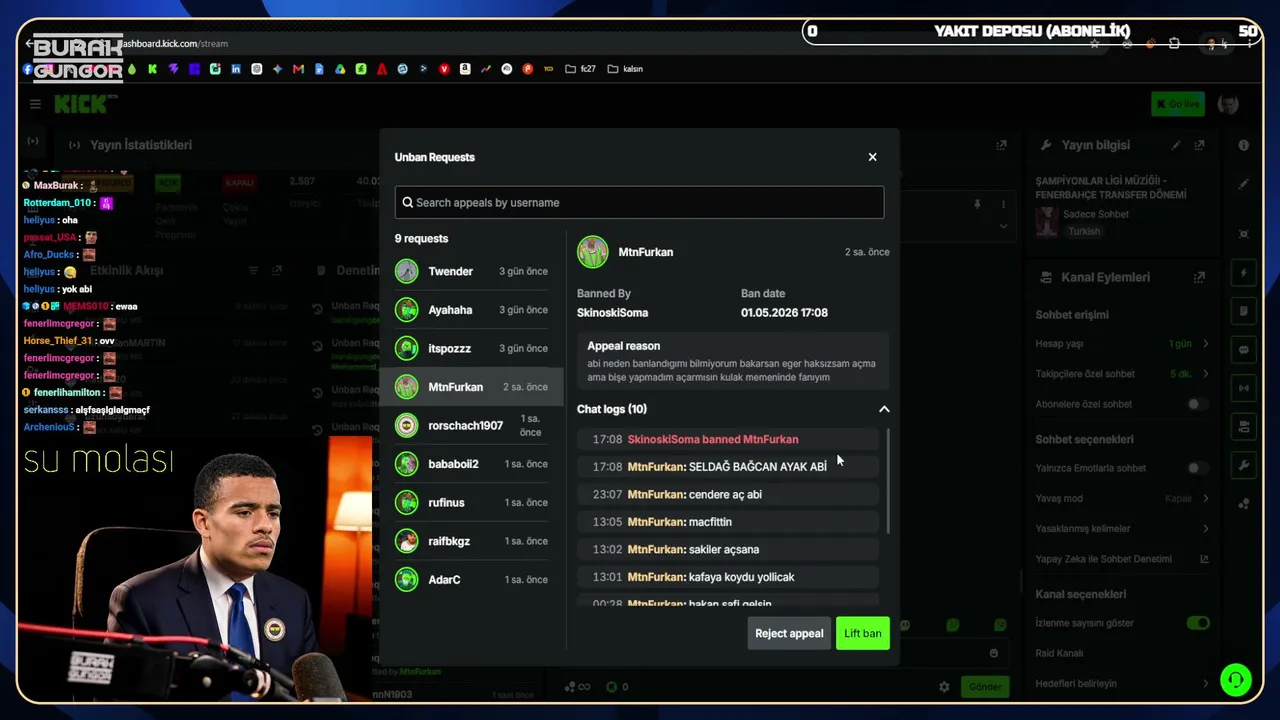Focus the search appeals by username field

[639, 202]
